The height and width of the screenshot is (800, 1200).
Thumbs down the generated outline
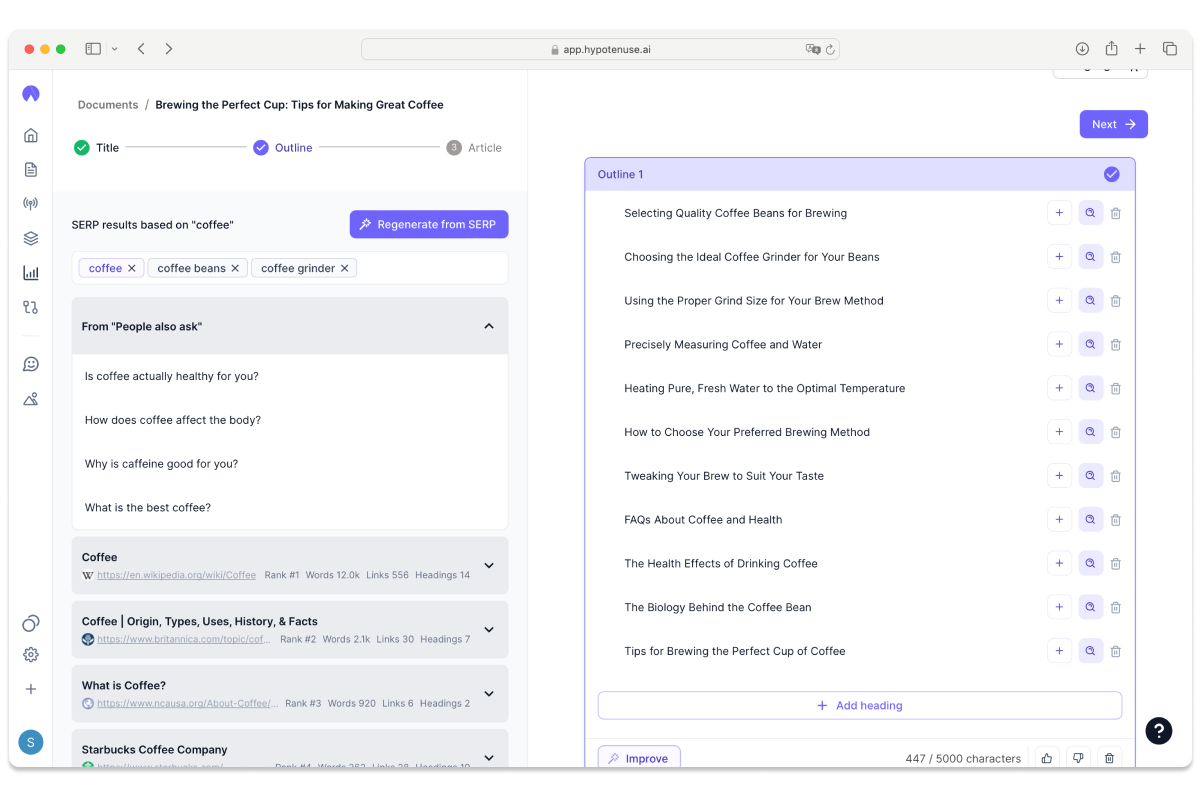click(1078, 758)
